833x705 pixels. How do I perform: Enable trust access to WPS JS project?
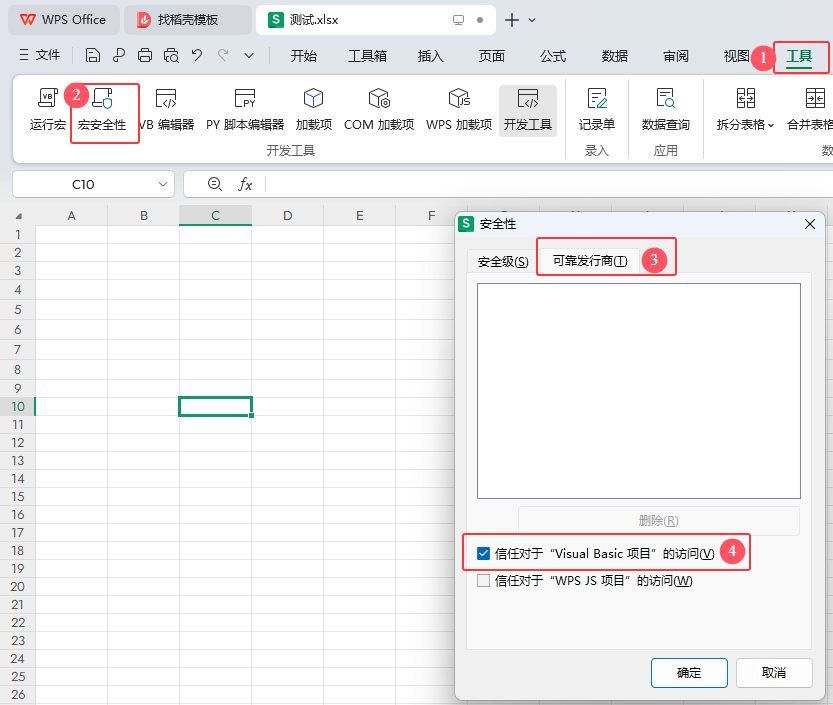pyautogui.click(x=484, y=581)
